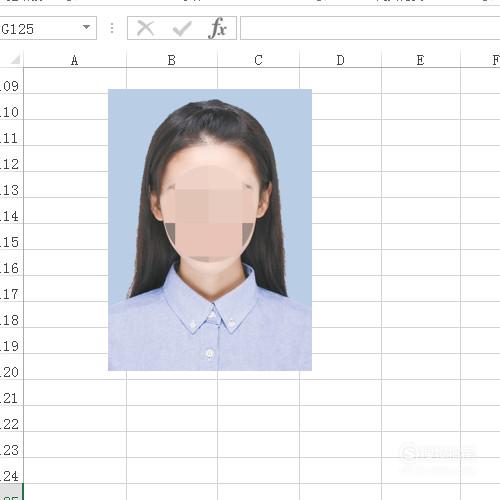Open the Insert Function fx button
This screenshot has width=500, height=500.
218,28
